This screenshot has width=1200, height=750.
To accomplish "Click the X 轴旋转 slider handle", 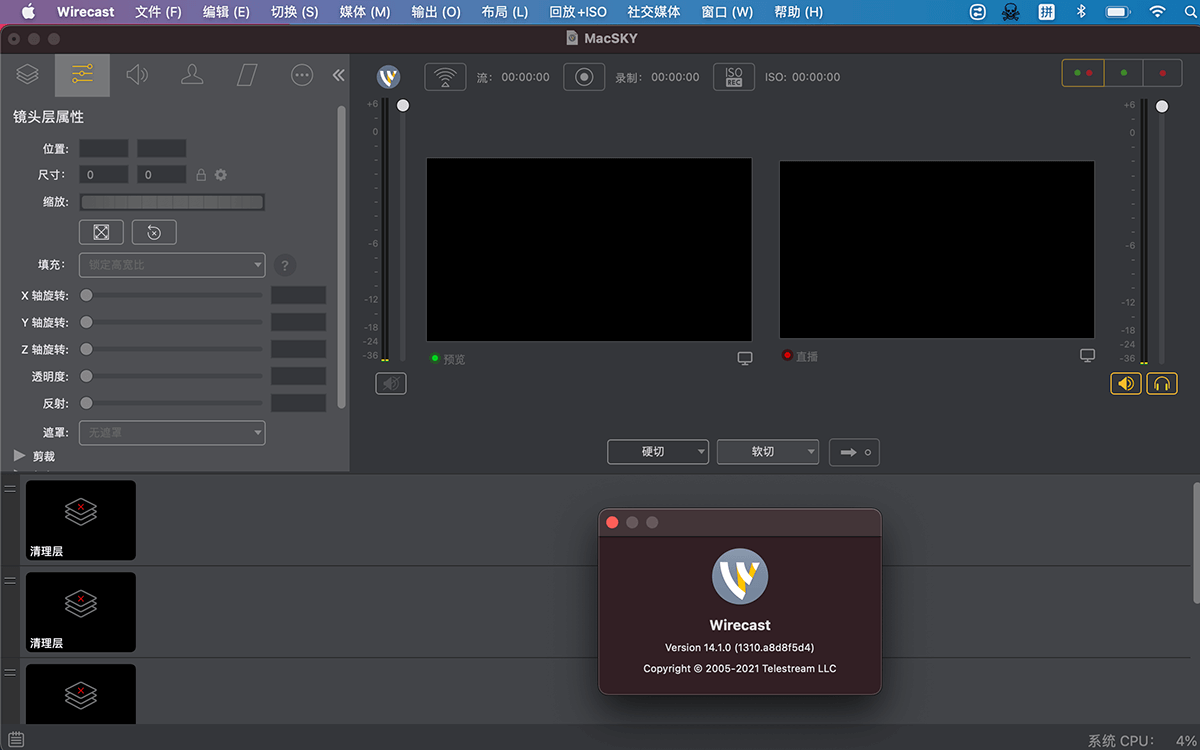I will click(87, 295).
